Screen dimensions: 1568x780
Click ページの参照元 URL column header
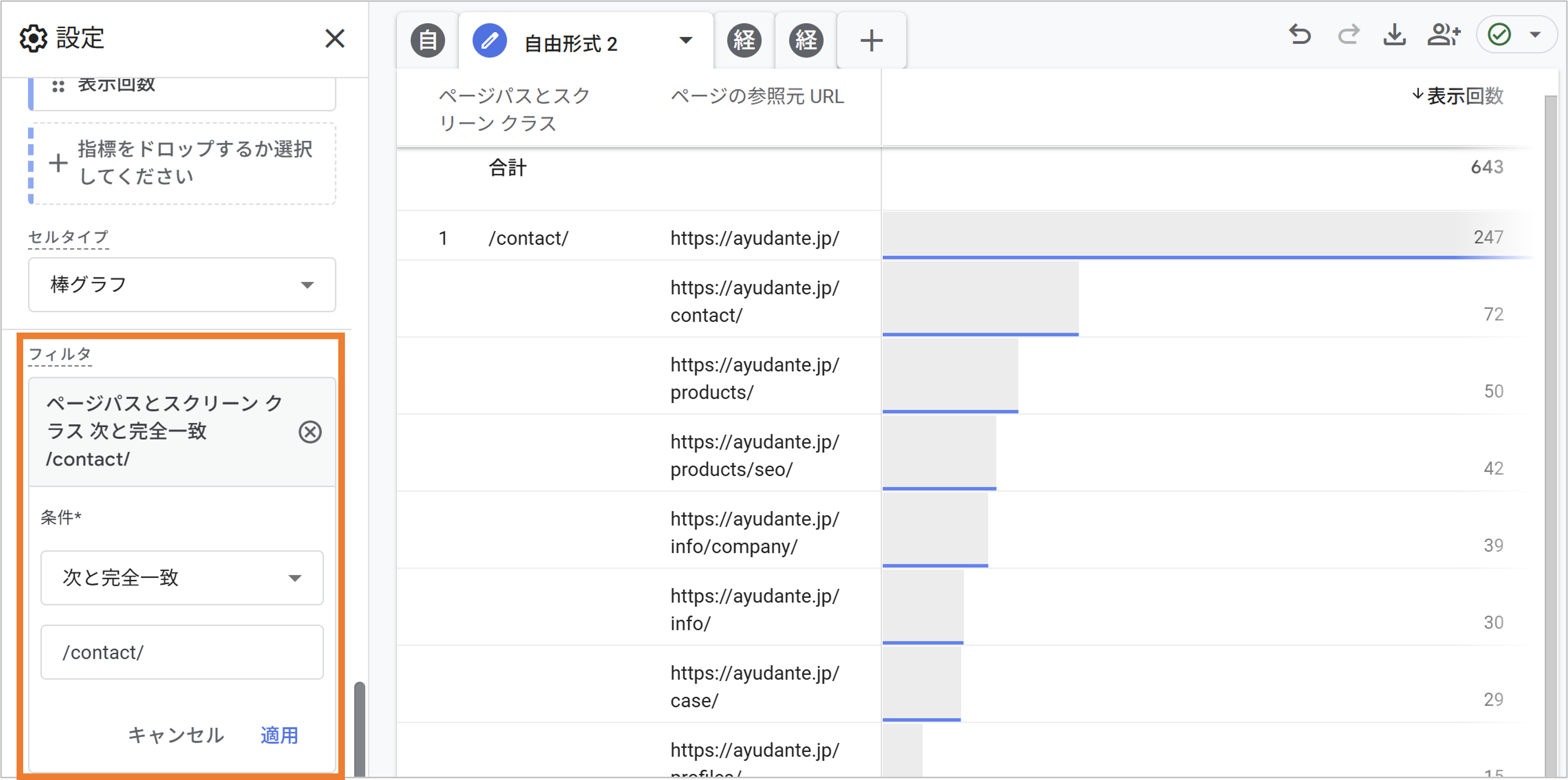coord(757,96)
